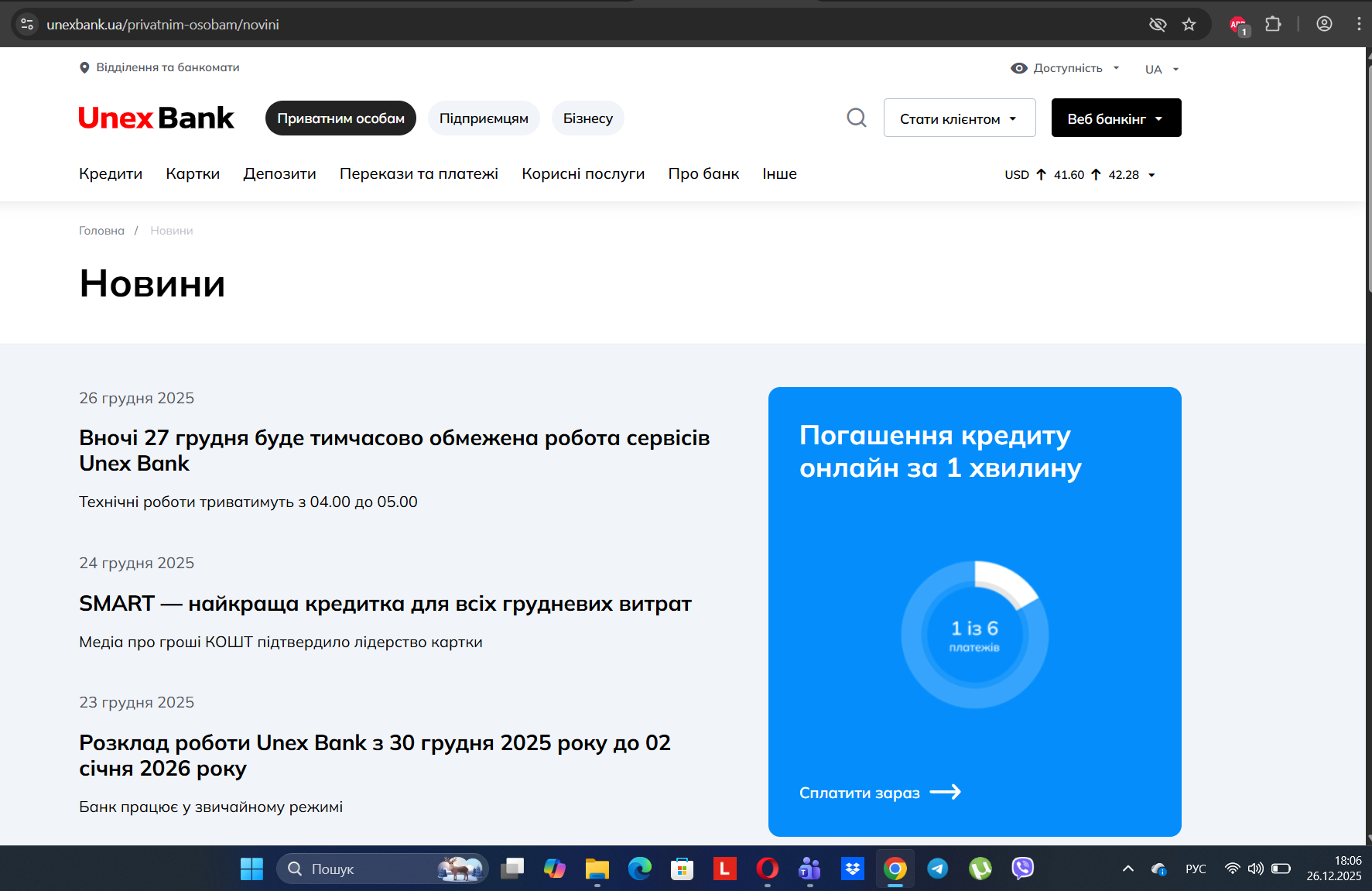The width and height of the screenshot is (1372, 891).
Task: Open the red L app in taskbar
Action: pos(724,869)
